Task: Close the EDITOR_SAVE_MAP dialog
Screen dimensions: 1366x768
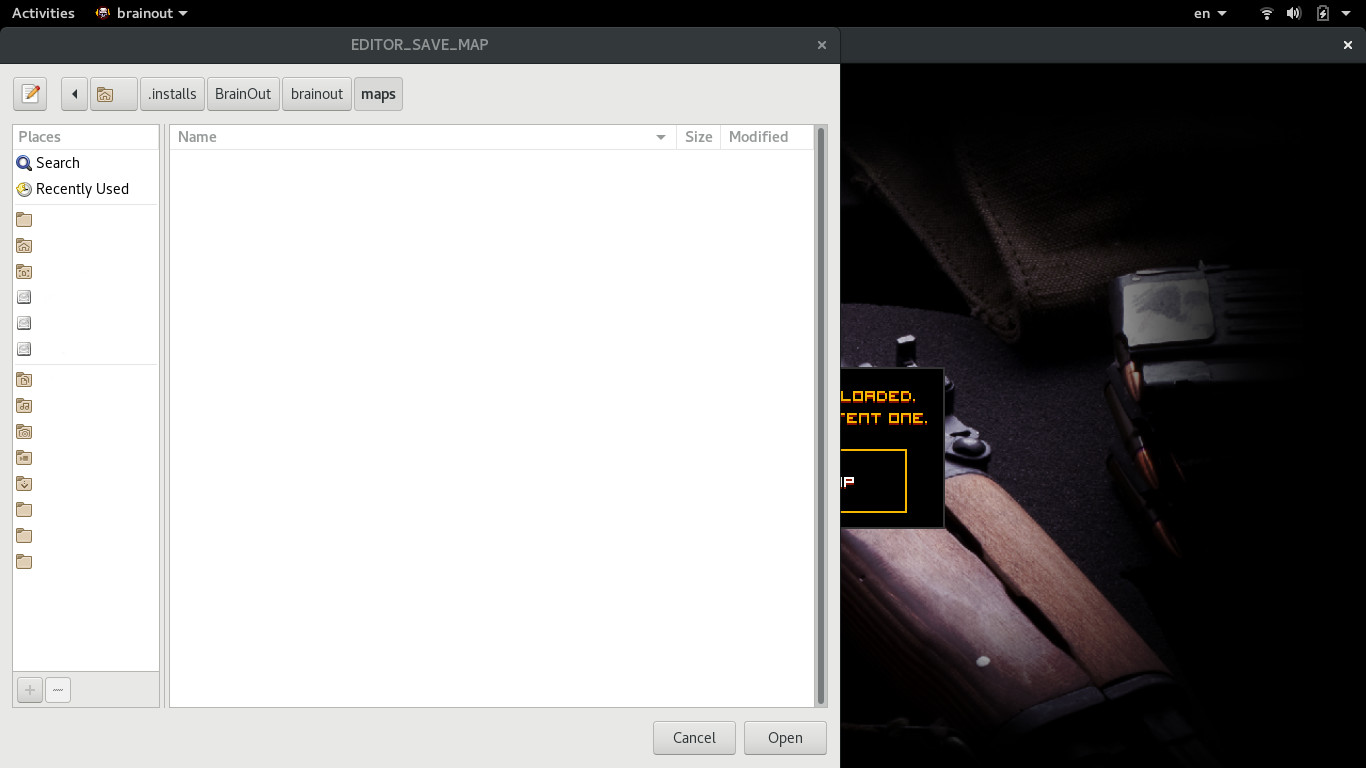Action: click(822, 45)
